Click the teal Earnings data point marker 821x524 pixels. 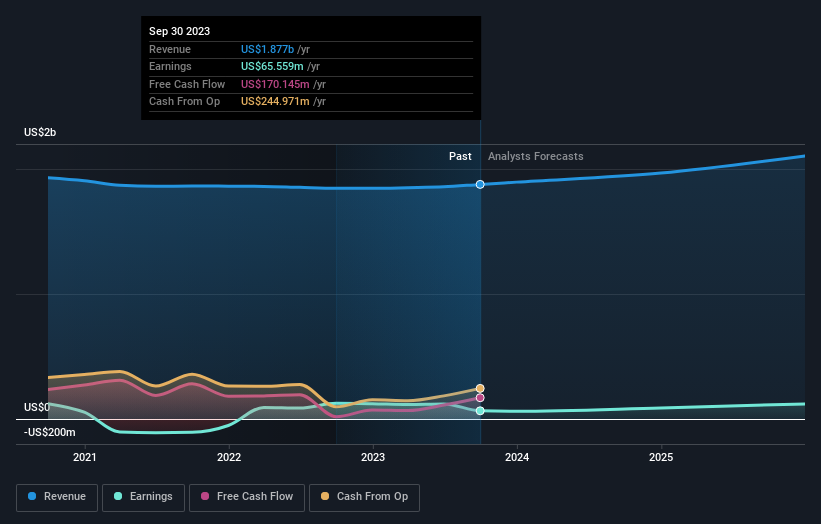480,411
